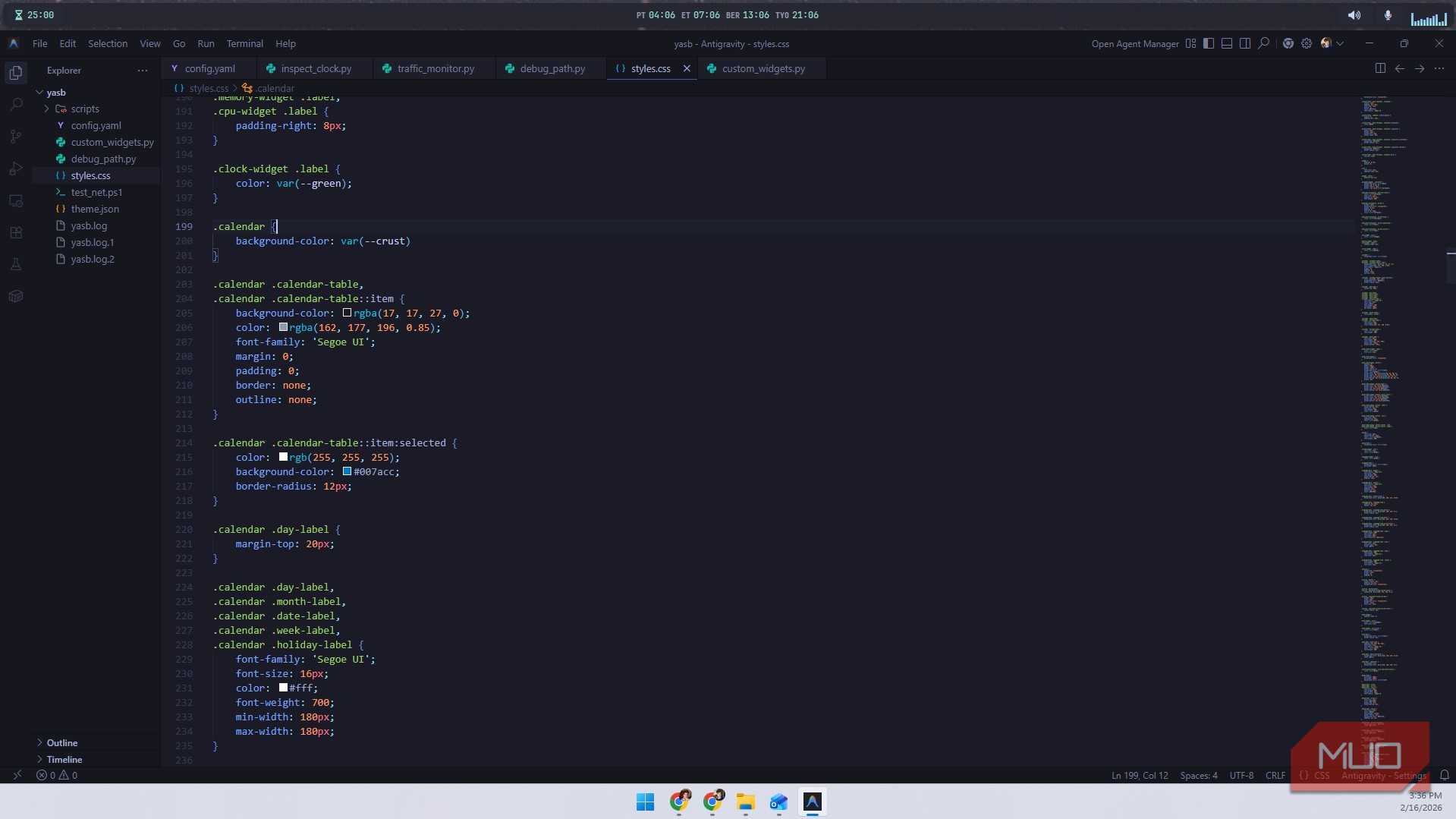The image size is (1456, 819).
Task: Toggle the secondary sidebar visibility
Action: pyautogui.click(x=1245, y=43)
